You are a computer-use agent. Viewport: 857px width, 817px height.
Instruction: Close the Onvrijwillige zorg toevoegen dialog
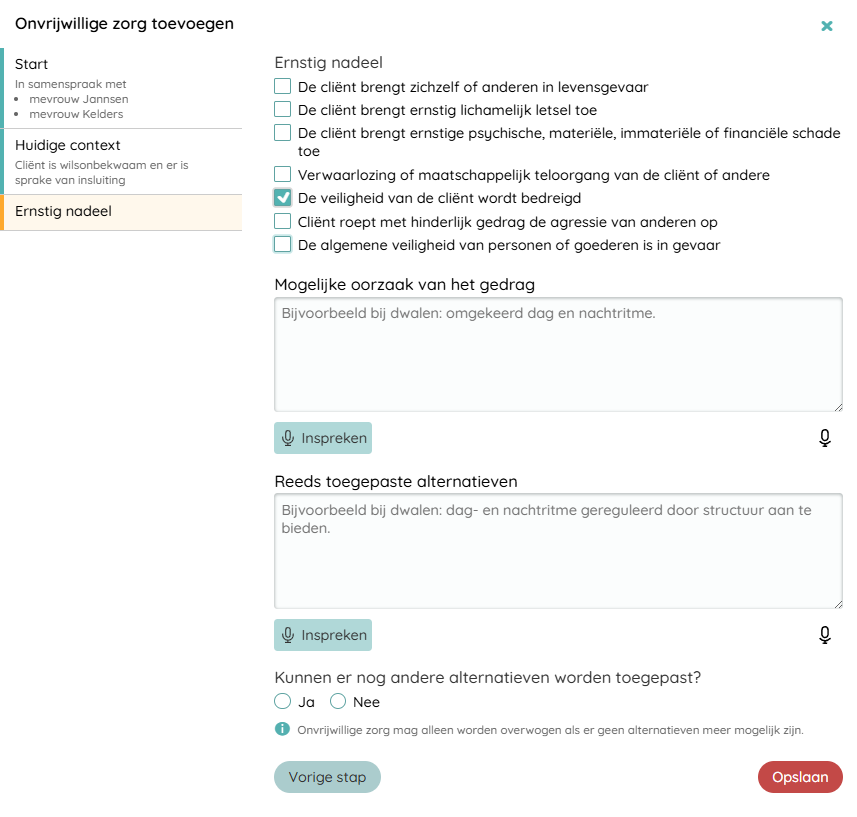827,26
